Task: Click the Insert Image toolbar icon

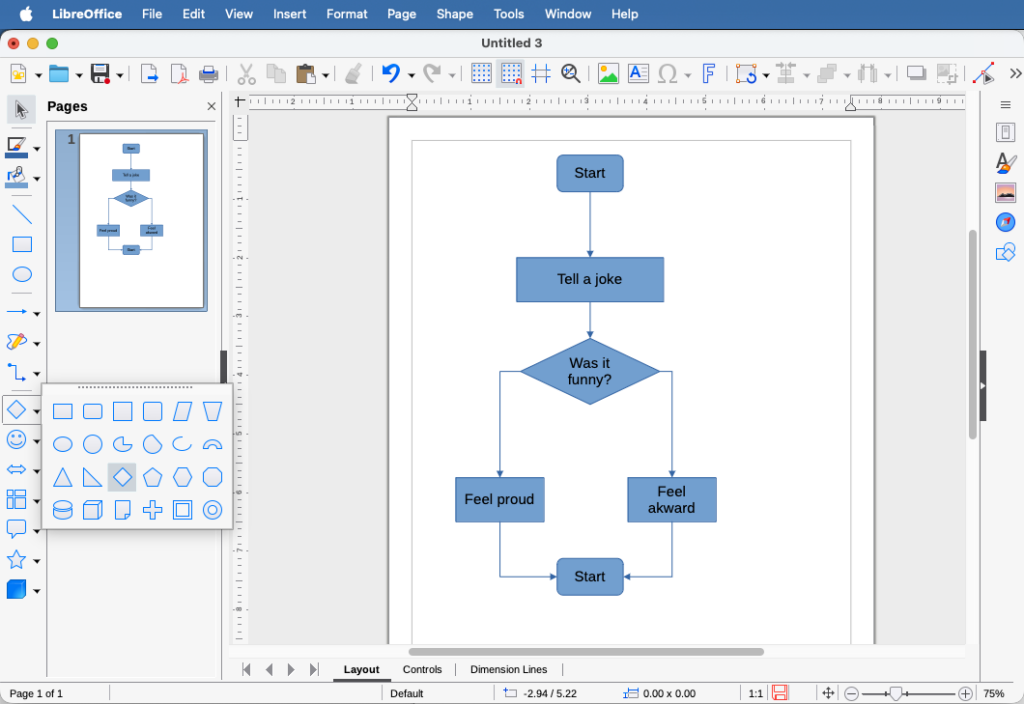Action: 608,73
